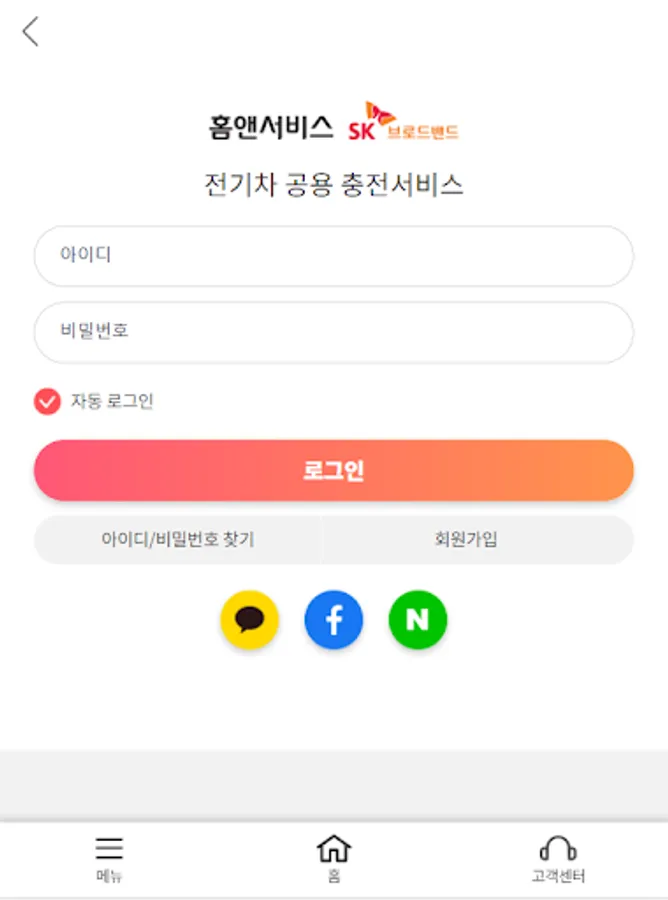The image size is (668, 900).
Task: Click the 전기차 공용 충전서비스 title
Action: 334,185
